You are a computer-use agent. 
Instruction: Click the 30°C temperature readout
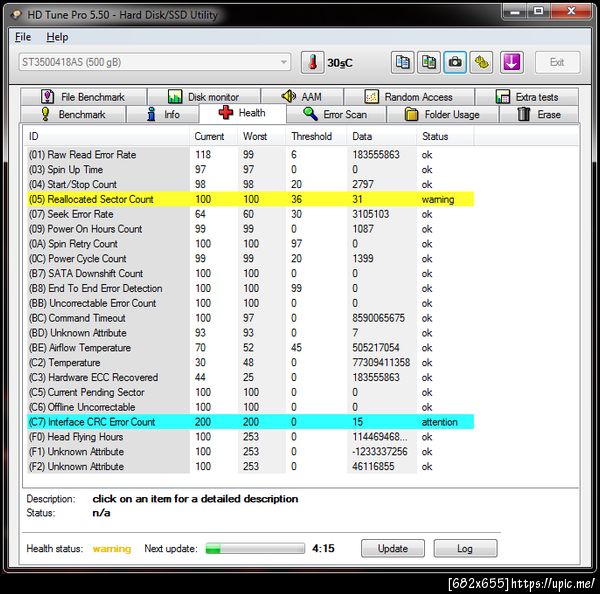pyautogui.click(x=340, y=63)
